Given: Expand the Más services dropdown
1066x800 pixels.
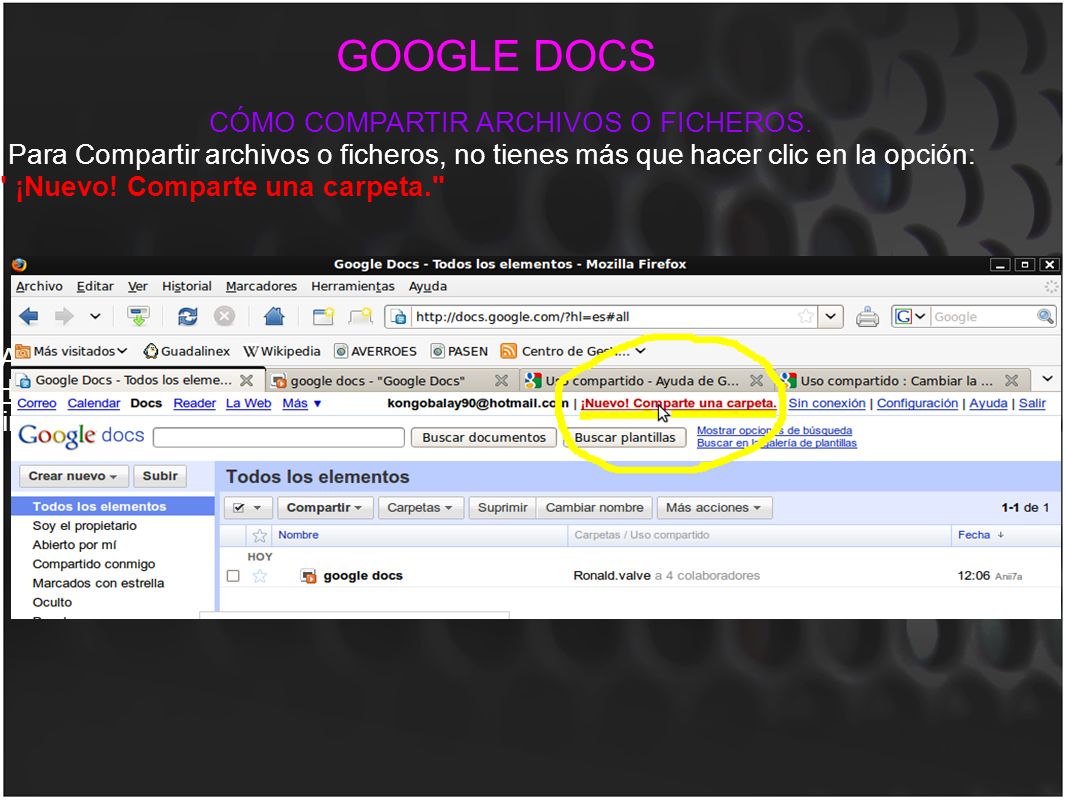Looking at the screenshot, I should [301, 403].
